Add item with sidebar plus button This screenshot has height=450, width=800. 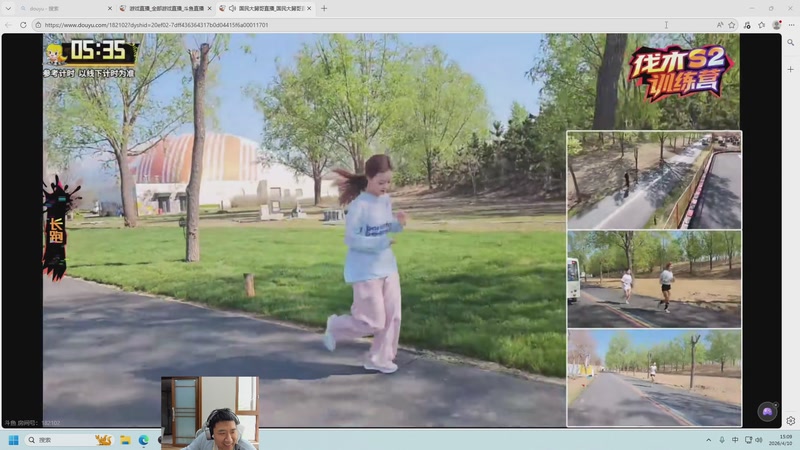[x=790, y=69]
